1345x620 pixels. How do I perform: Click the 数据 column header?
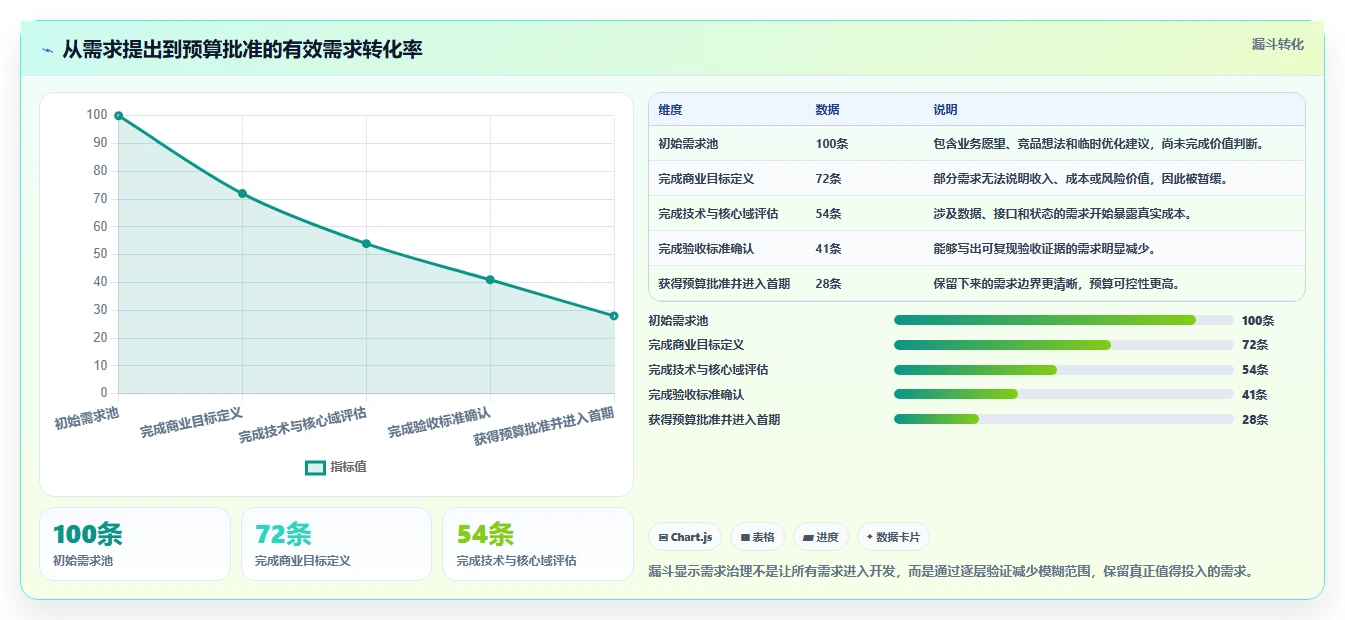click(x=828, y=109)
